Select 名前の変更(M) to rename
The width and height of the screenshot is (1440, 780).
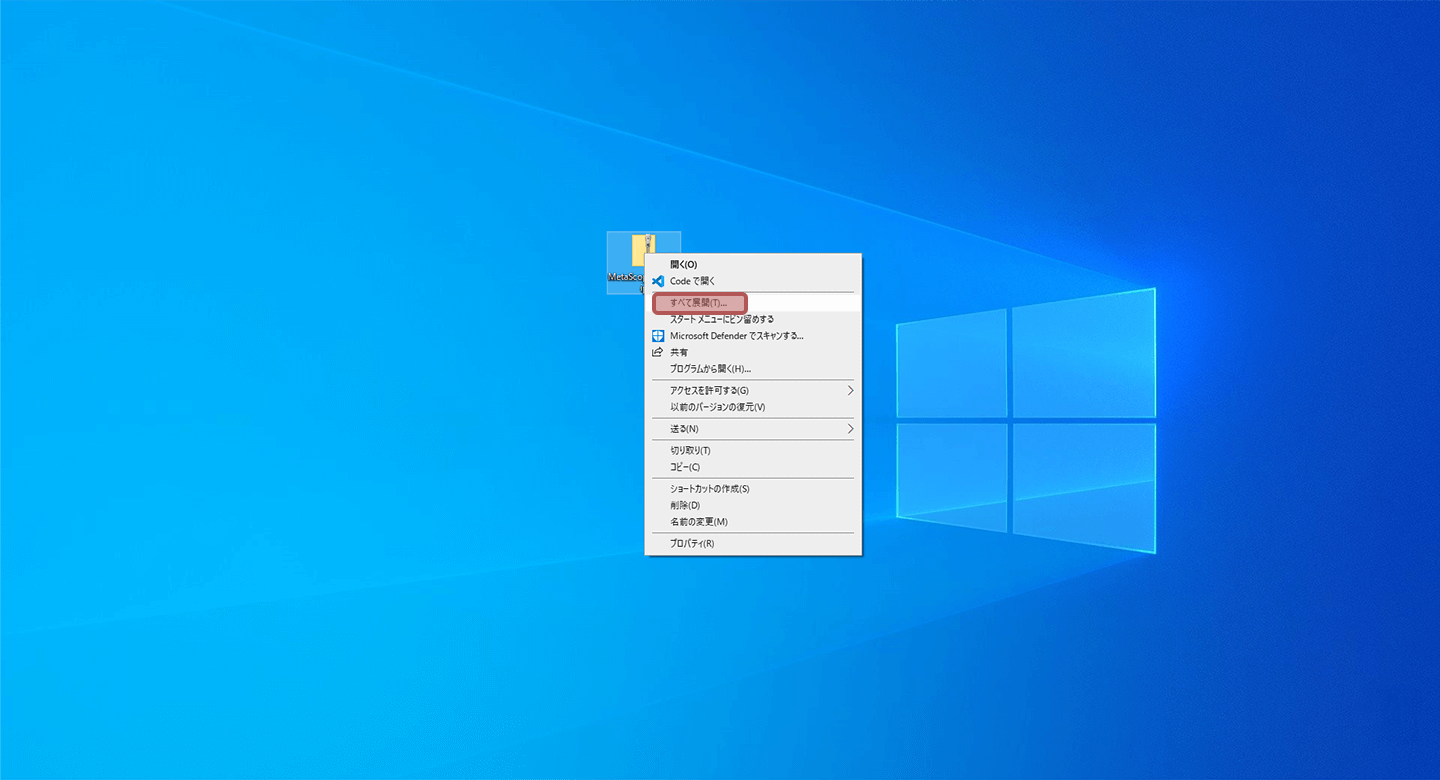(x=698, y=522)
